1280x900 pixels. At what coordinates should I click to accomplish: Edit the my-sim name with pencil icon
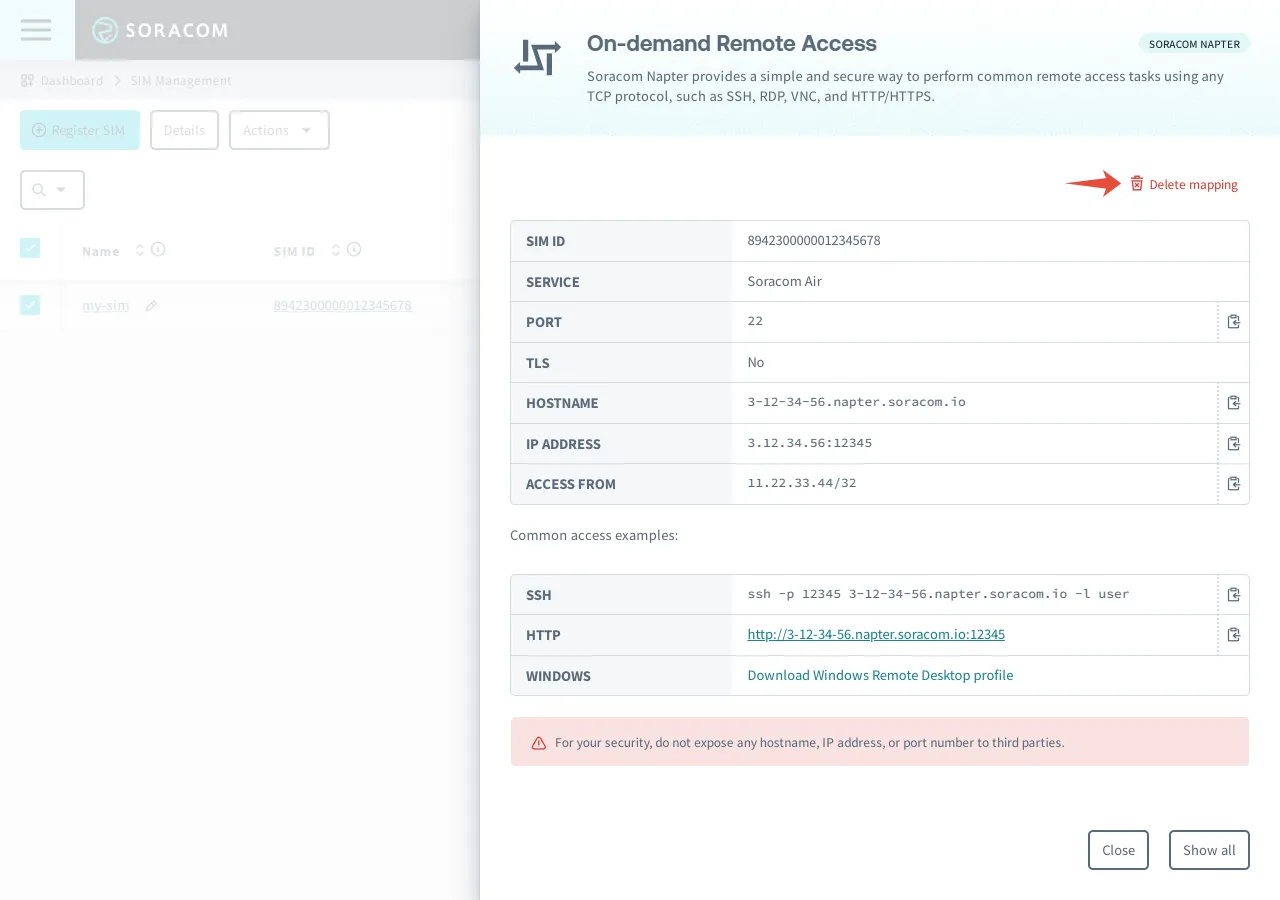[x=152, y=306]
